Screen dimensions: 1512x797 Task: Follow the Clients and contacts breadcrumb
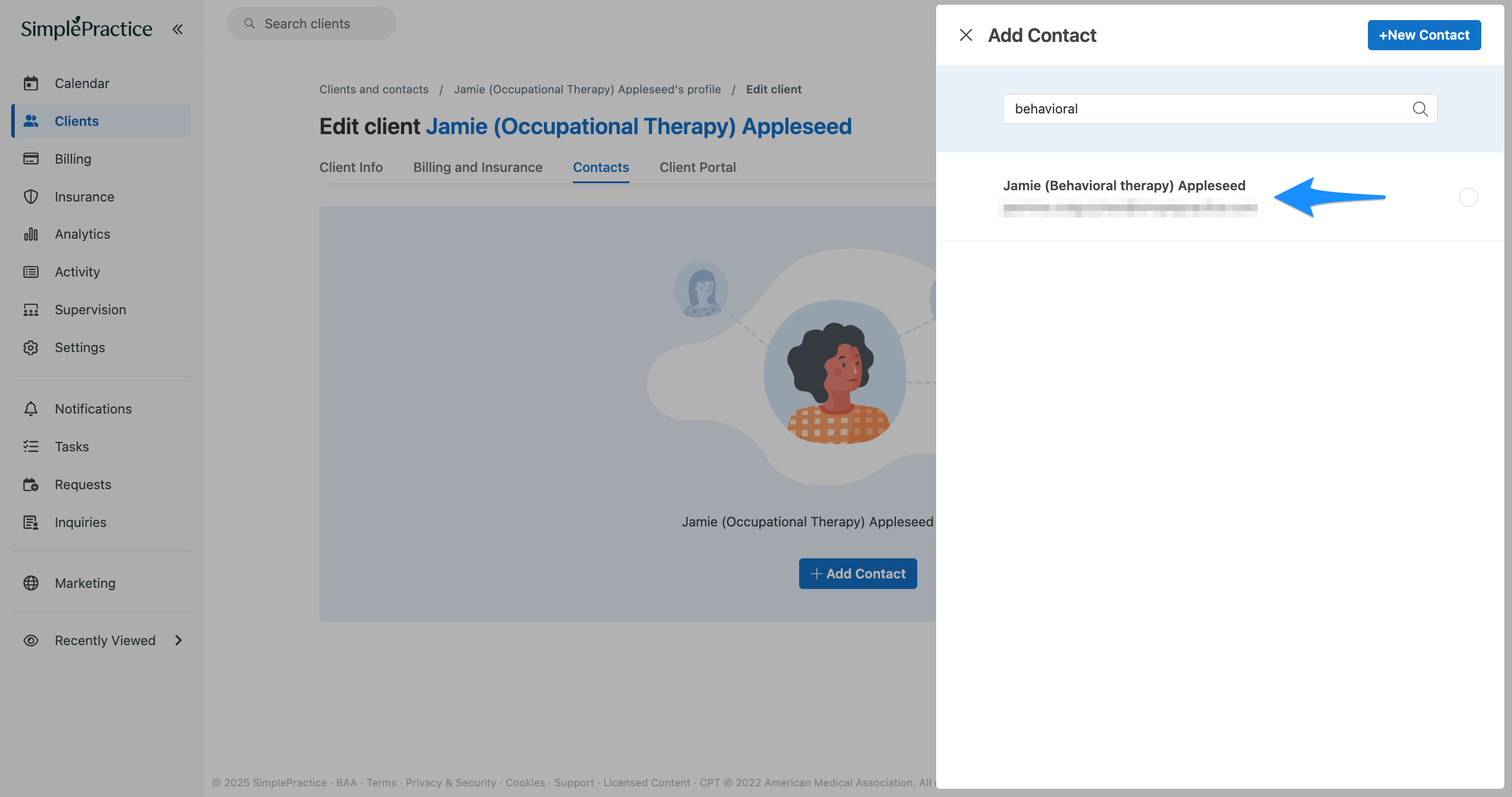[374, 89]
